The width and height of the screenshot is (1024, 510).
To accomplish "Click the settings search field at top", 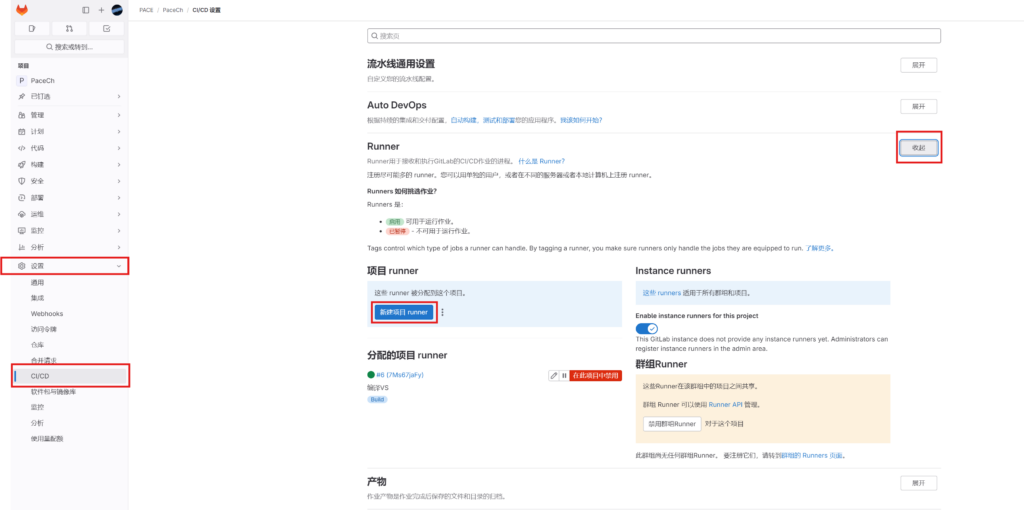I will [x=654, y=36].
